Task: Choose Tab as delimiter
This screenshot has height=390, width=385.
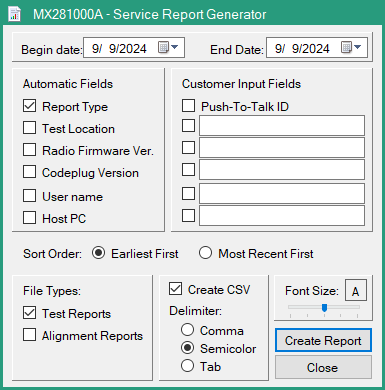Action: click(x=188, y=366)
